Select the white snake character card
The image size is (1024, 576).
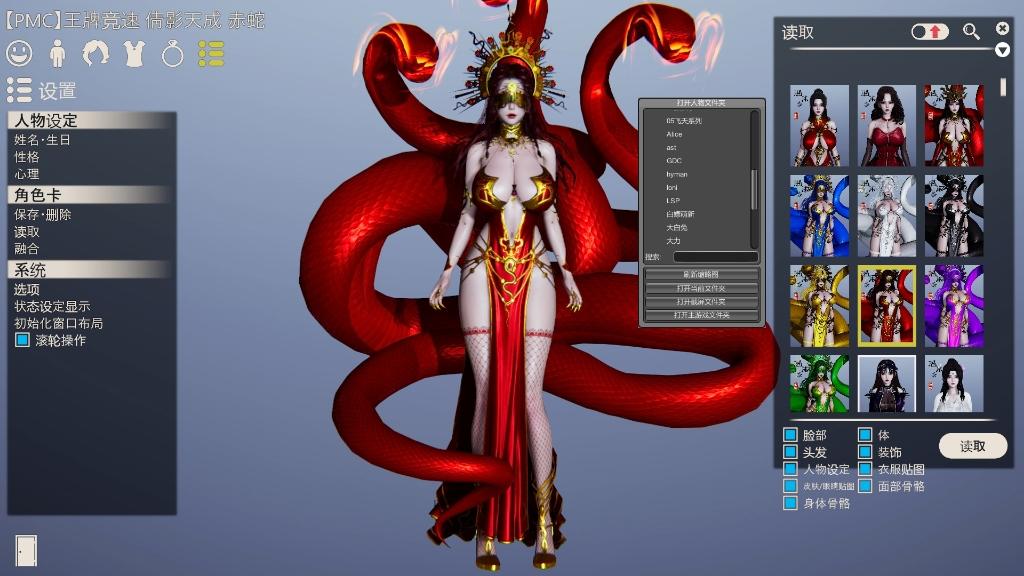pyautogui.click(x=886, y=216)
